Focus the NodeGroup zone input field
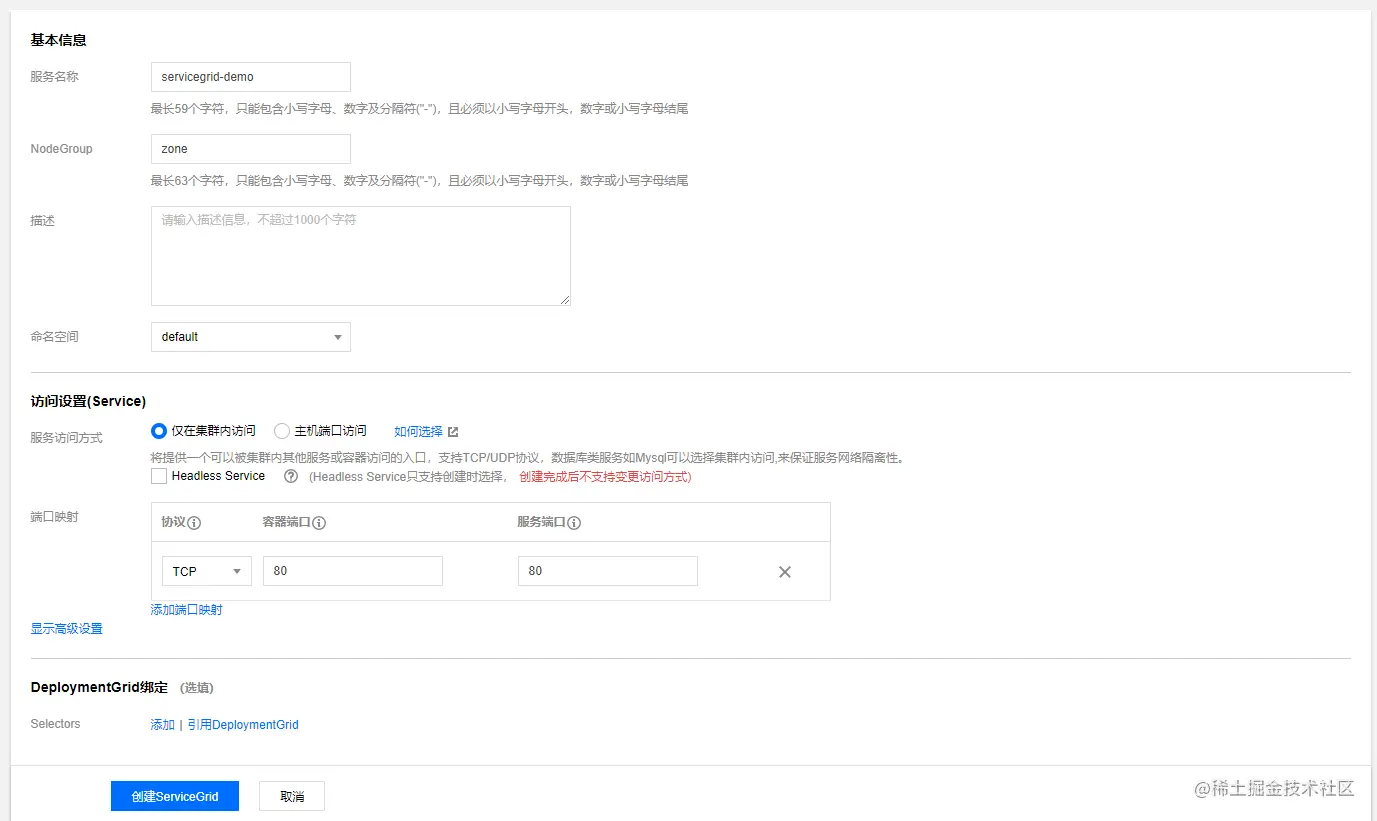The image size is (1377, 821). pyautogui.click(x=251, y=149)
